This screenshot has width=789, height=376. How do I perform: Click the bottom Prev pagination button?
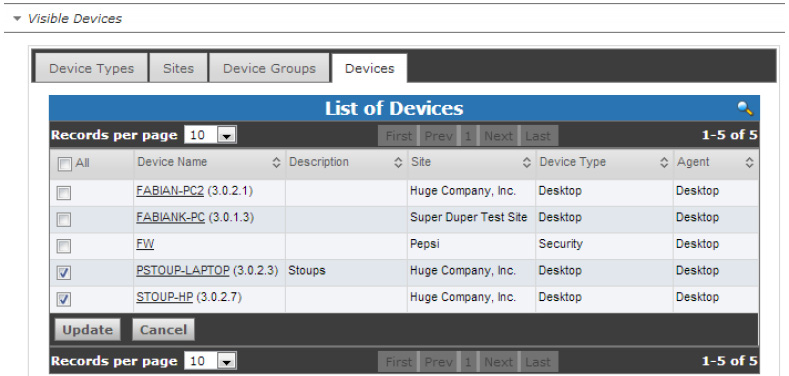pos(438,362)
